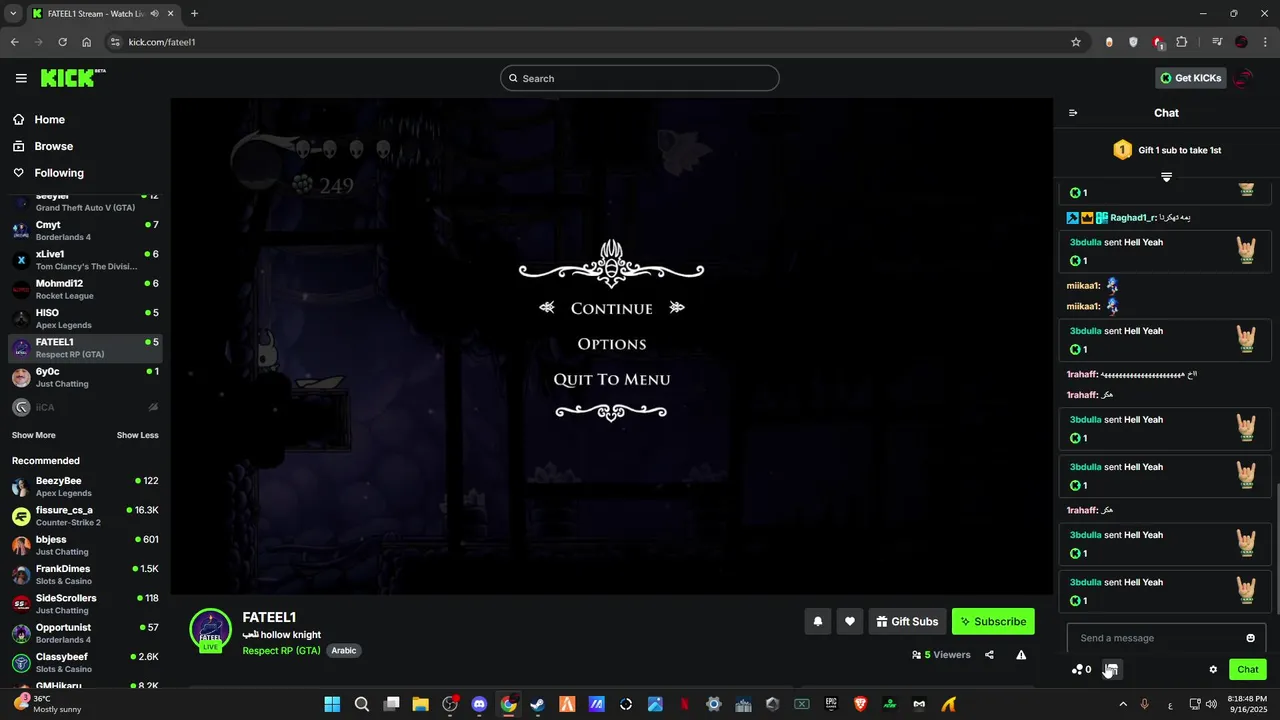
Task: Open the recommended channel Opportunist
Action: pyautogui.click(x=85, y=633)
